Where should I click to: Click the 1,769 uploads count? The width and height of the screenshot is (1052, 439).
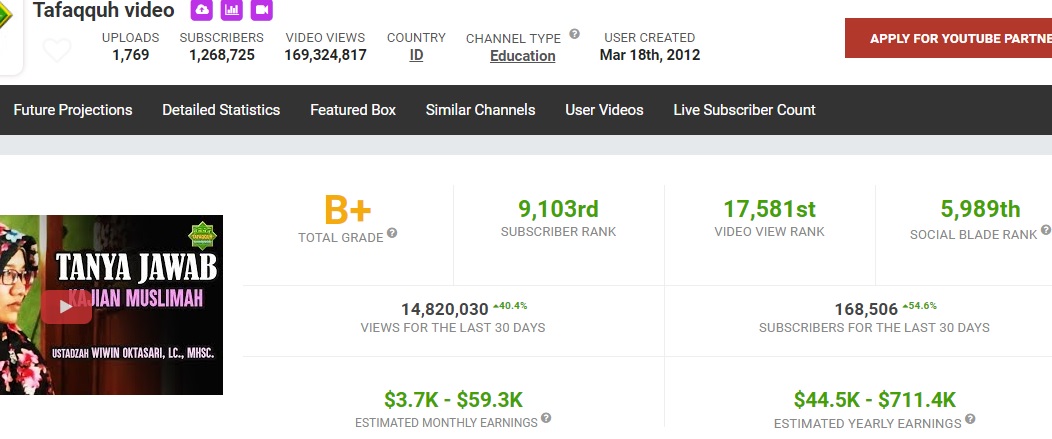[x=131, y=55]
